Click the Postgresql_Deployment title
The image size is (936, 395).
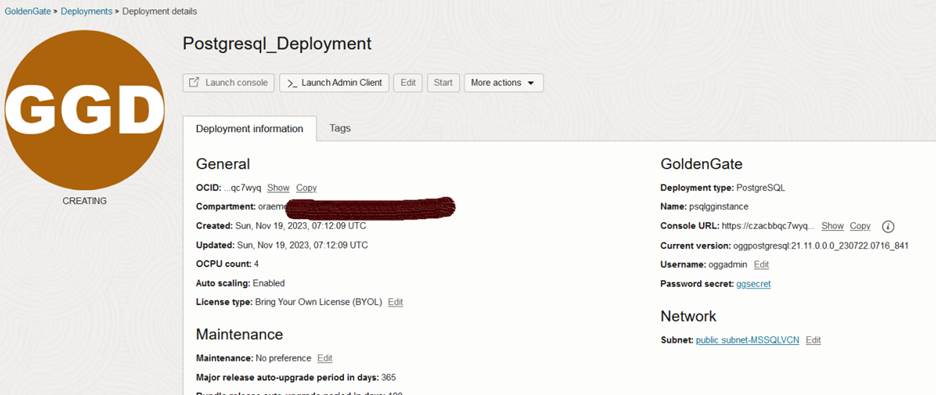(x=277, y=44)
